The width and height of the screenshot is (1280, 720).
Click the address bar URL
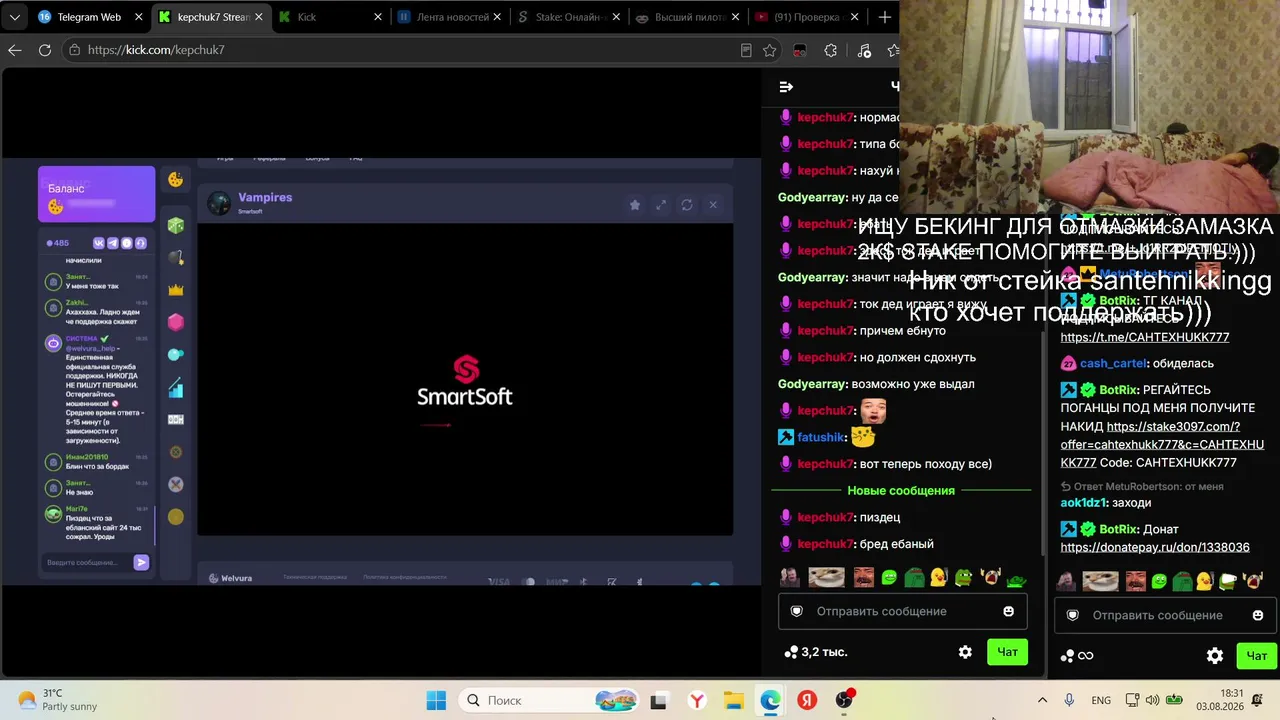point(156,50)
